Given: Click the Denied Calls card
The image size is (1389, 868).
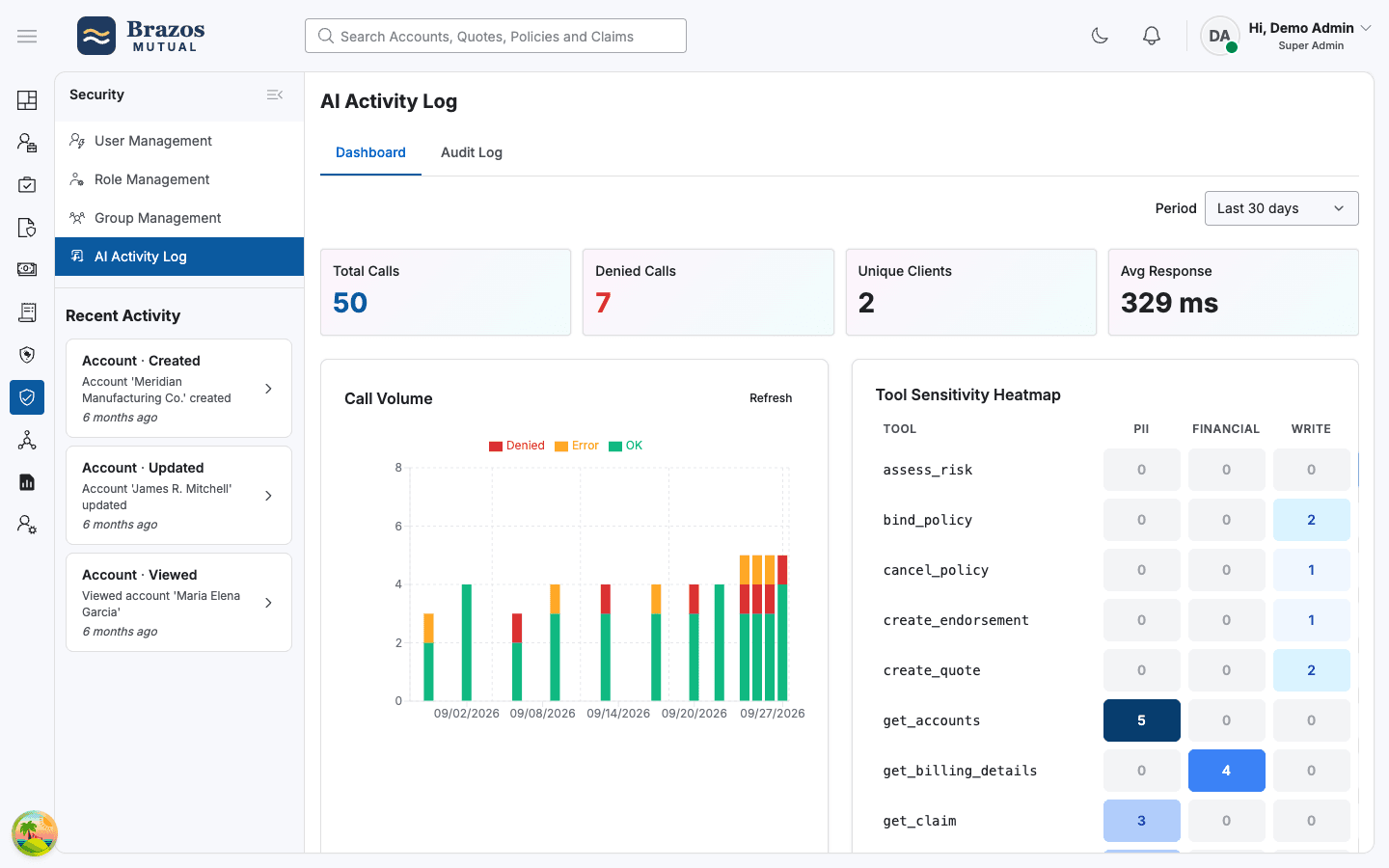Looking at the screenshot, I should pos(708,292).
